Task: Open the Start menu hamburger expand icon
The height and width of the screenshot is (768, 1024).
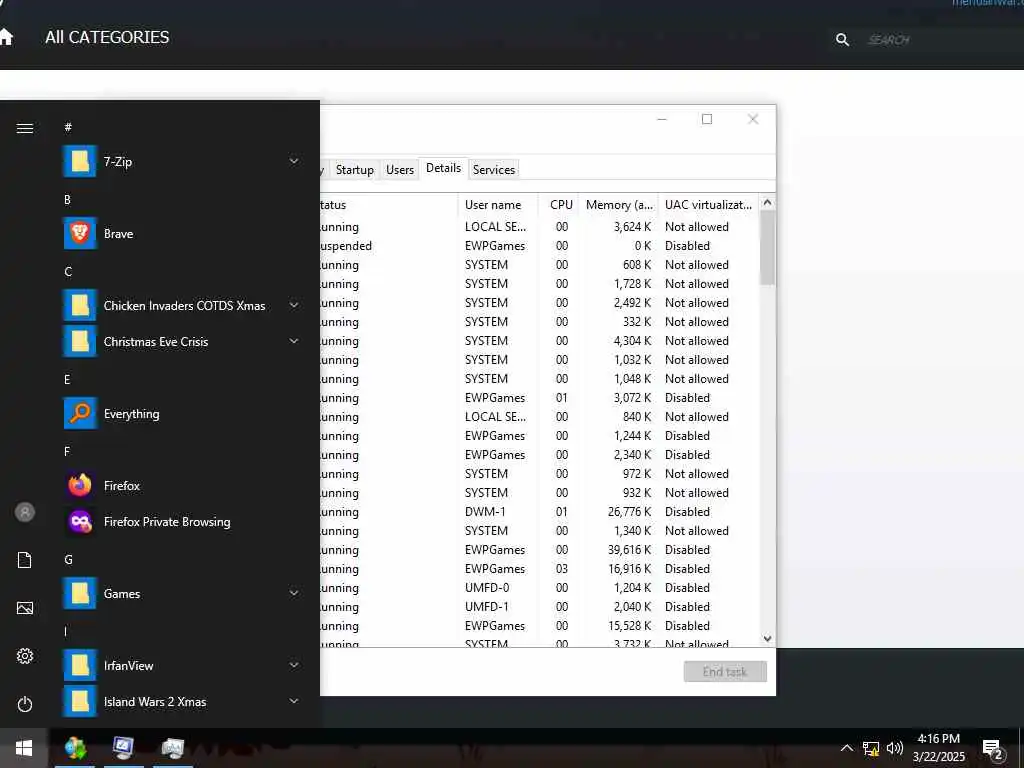Action: pos(25,128)
